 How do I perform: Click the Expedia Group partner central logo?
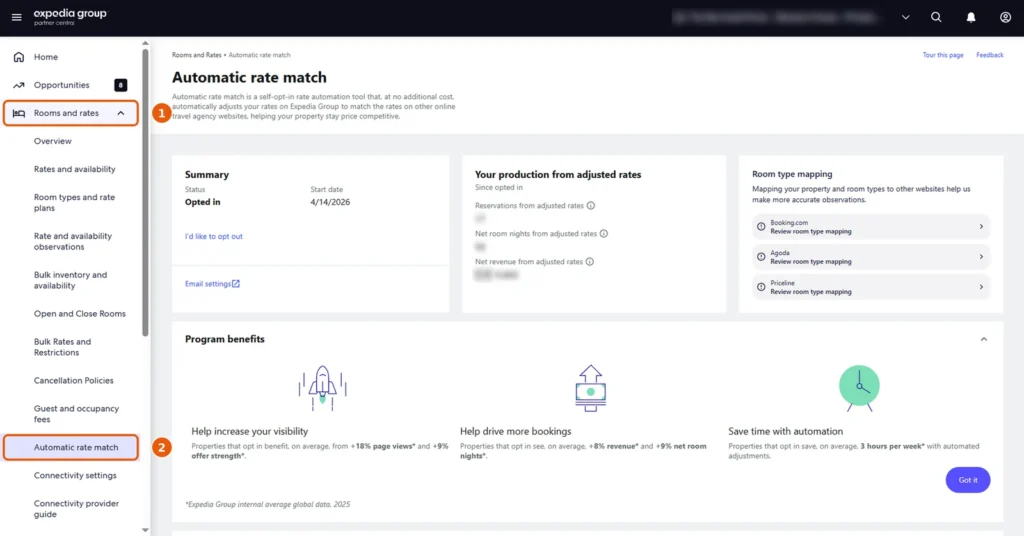pos(70,17)
